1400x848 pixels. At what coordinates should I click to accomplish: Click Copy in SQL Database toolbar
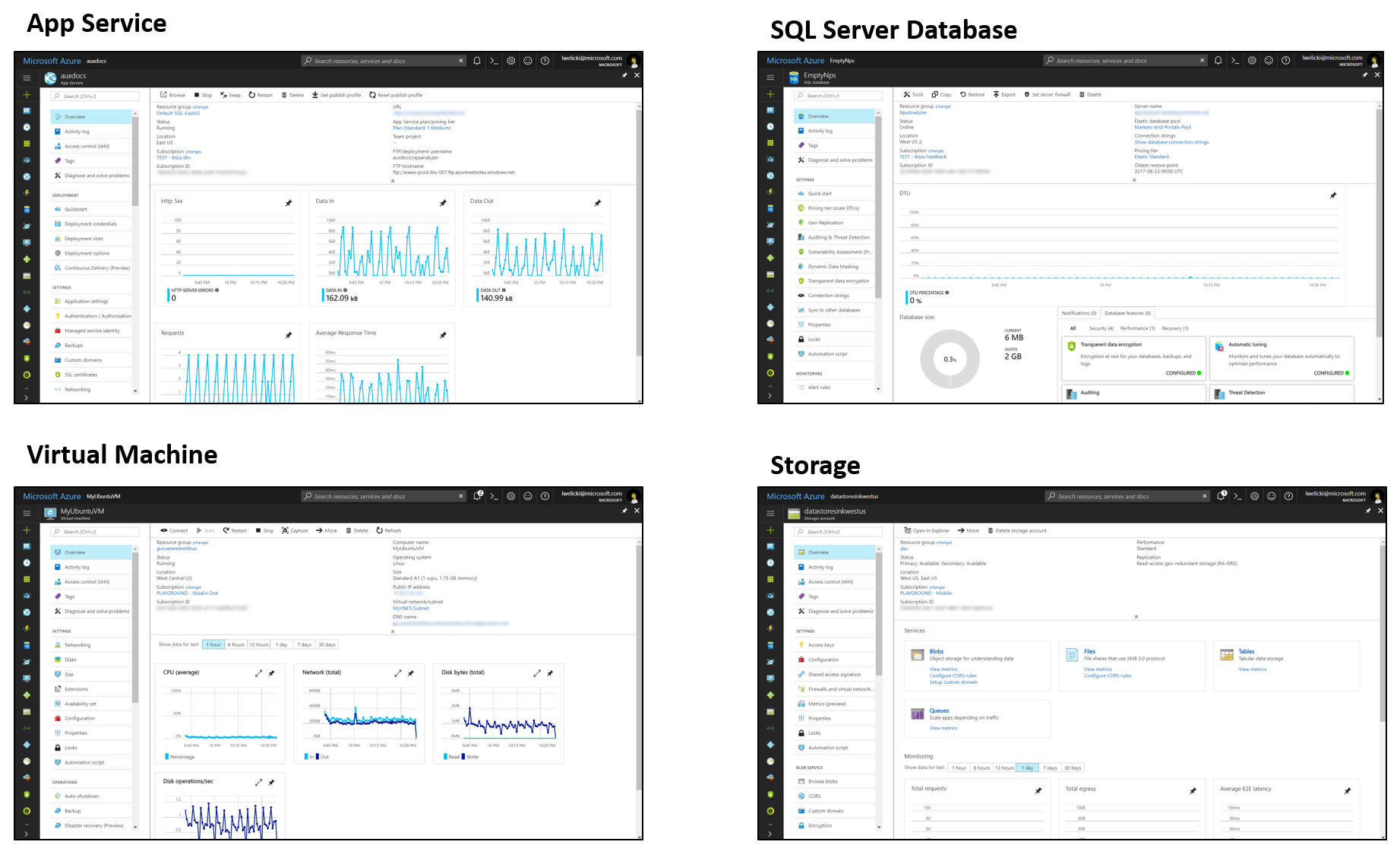point(941,95)
